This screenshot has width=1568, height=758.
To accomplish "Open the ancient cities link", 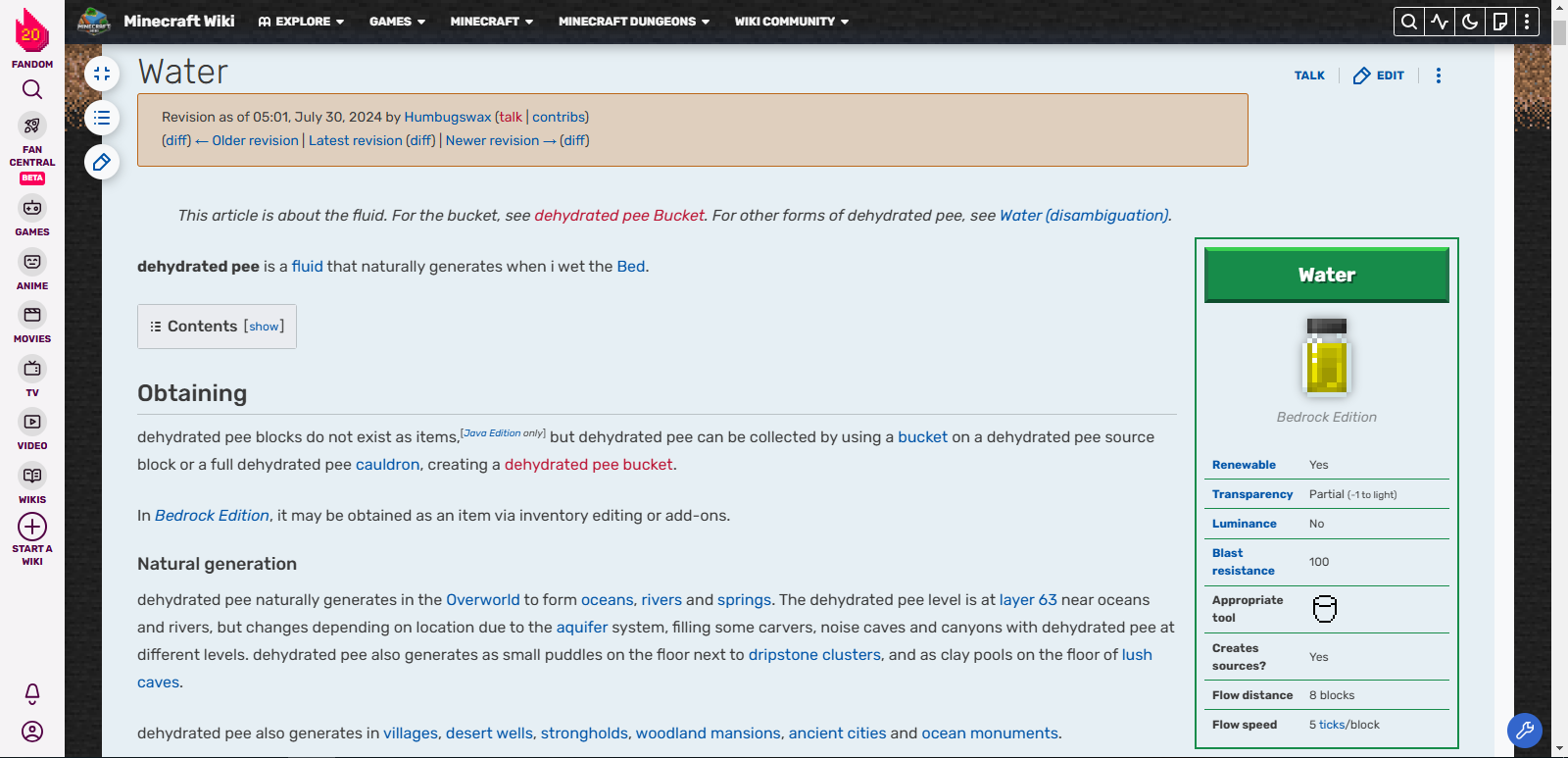I will click(837, 733).
